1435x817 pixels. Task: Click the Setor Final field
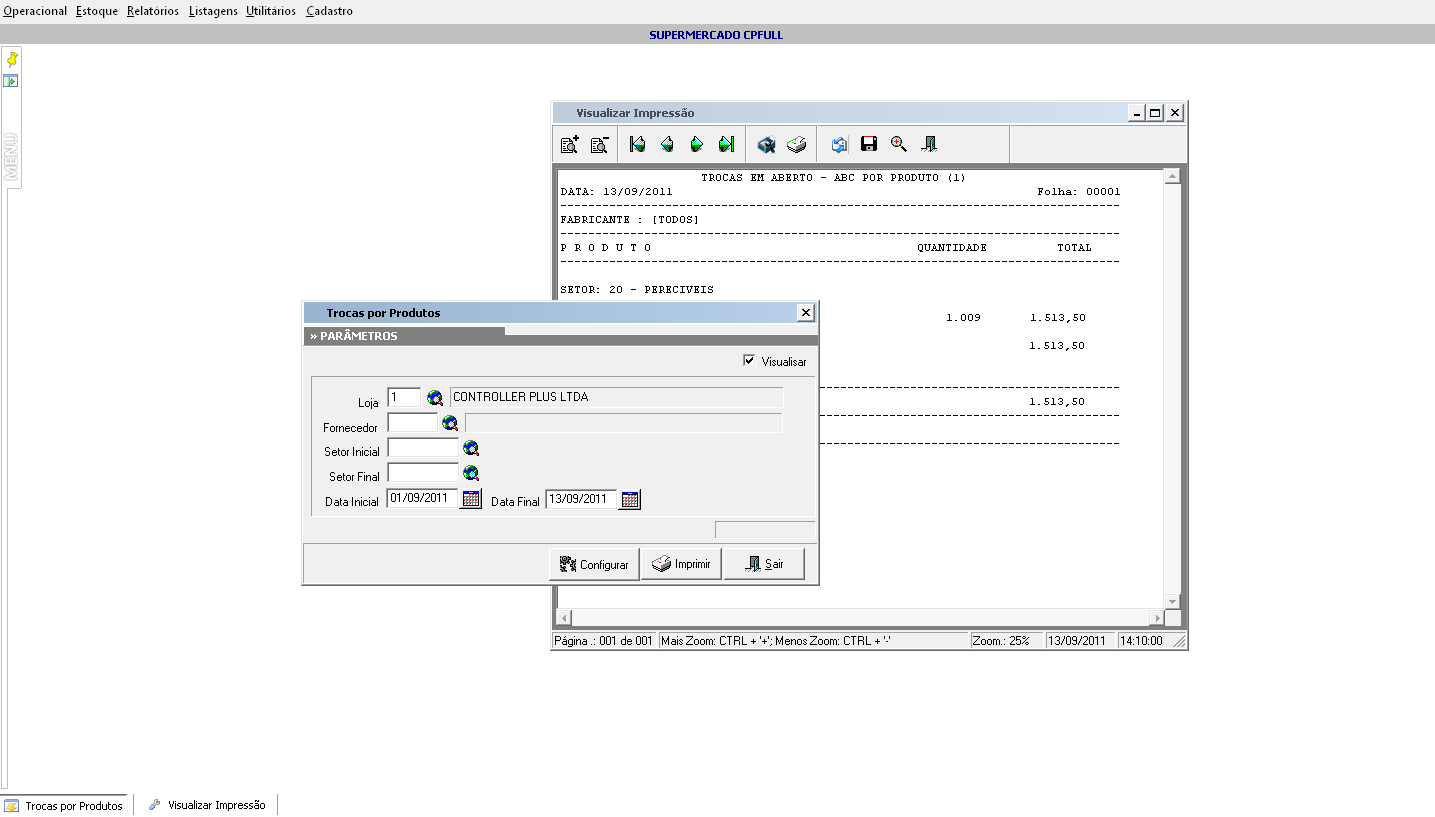[x=423, y=473]
